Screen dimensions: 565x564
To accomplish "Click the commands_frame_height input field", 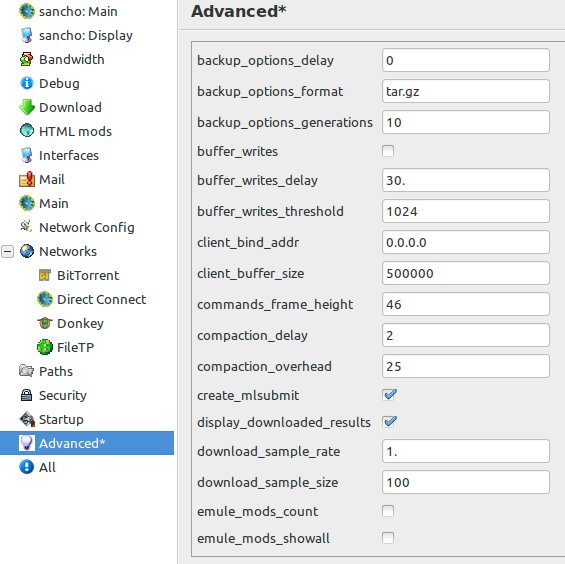I will pos(466,304).
